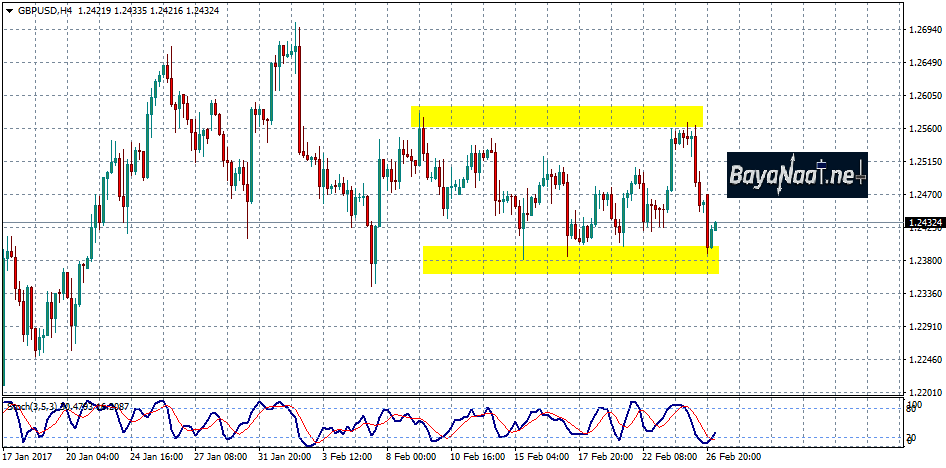Click the current price label 1.24324
This screenshot has width=946, height=468.
(x=924, y=224)
